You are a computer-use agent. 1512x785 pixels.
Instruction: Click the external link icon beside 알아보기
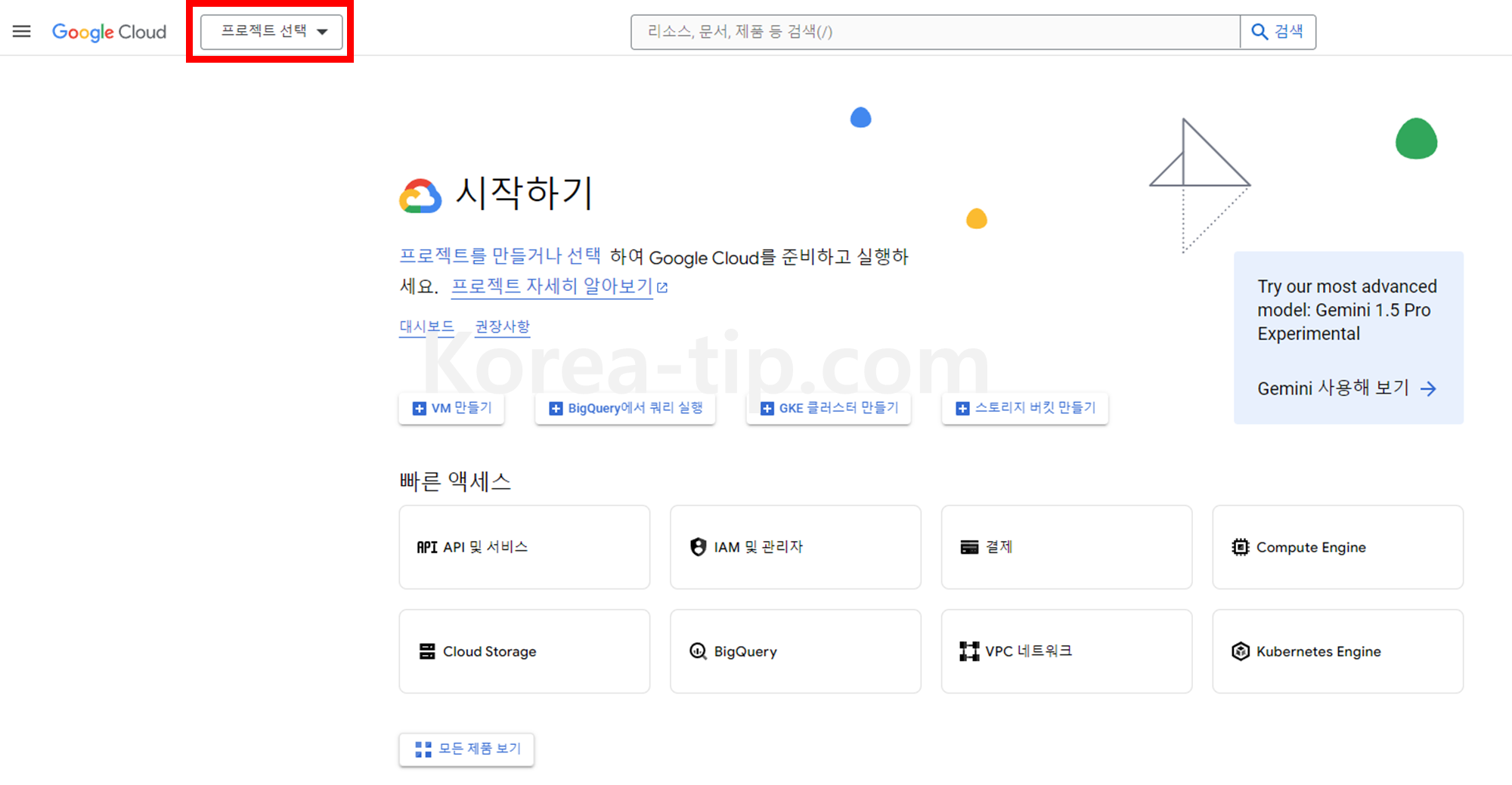pyautogui.click(x=662, y=288)
